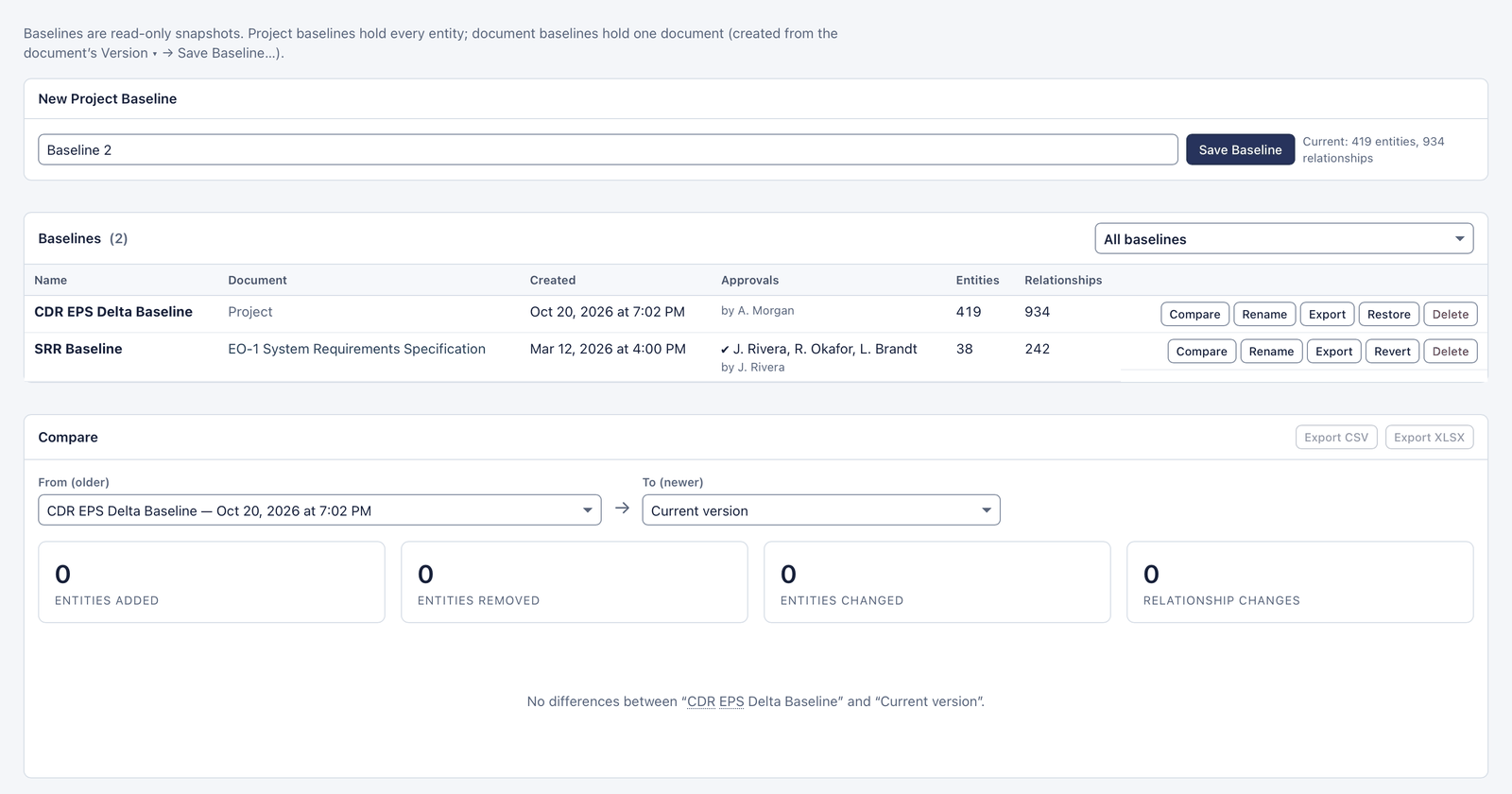Click the Export CSV button
The height and width of the screenshot is (794, 1512).
1336,437
